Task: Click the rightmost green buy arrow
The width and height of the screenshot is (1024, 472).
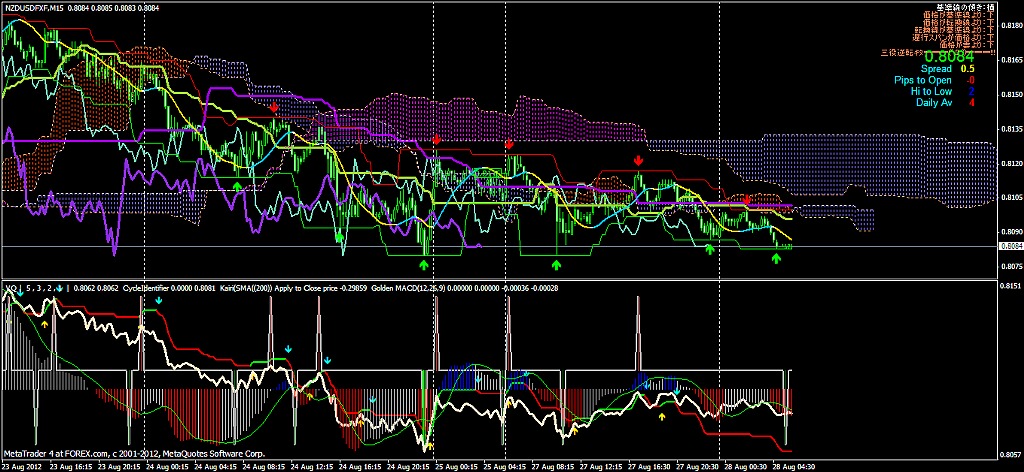Action: 775,259
